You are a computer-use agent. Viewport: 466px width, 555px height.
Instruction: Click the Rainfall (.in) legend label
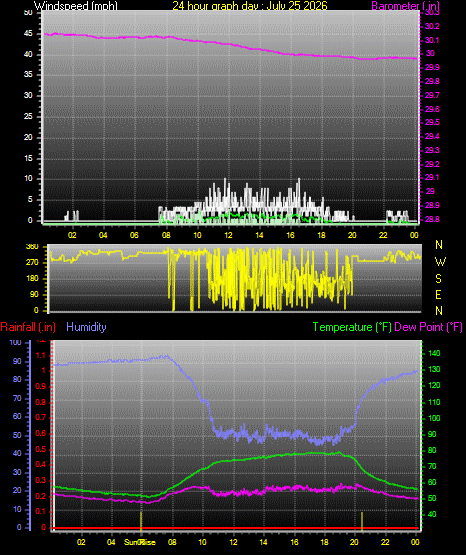(x=28, y=327)
